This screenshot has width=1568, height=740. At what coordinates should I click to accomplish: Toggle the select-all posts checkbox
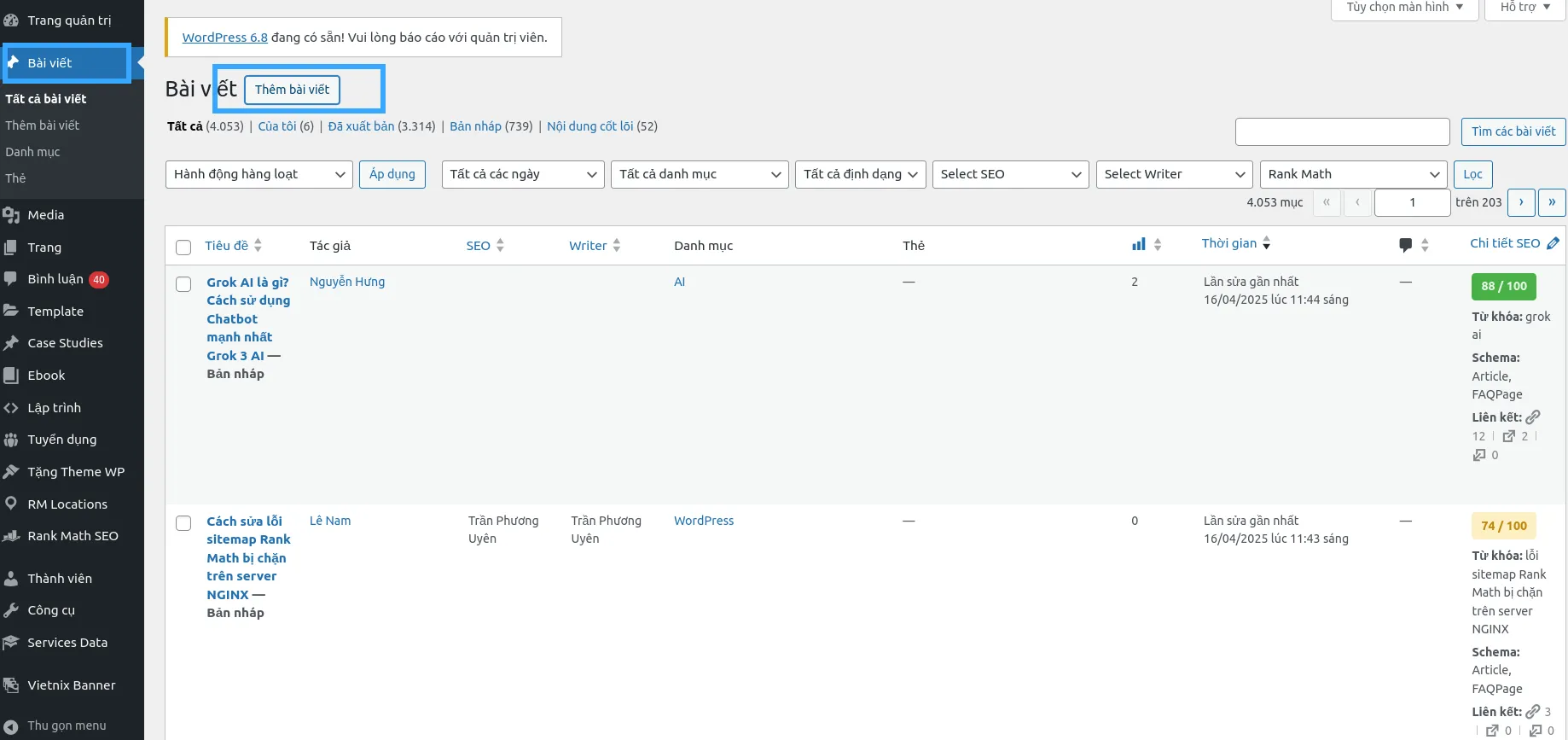183,248
